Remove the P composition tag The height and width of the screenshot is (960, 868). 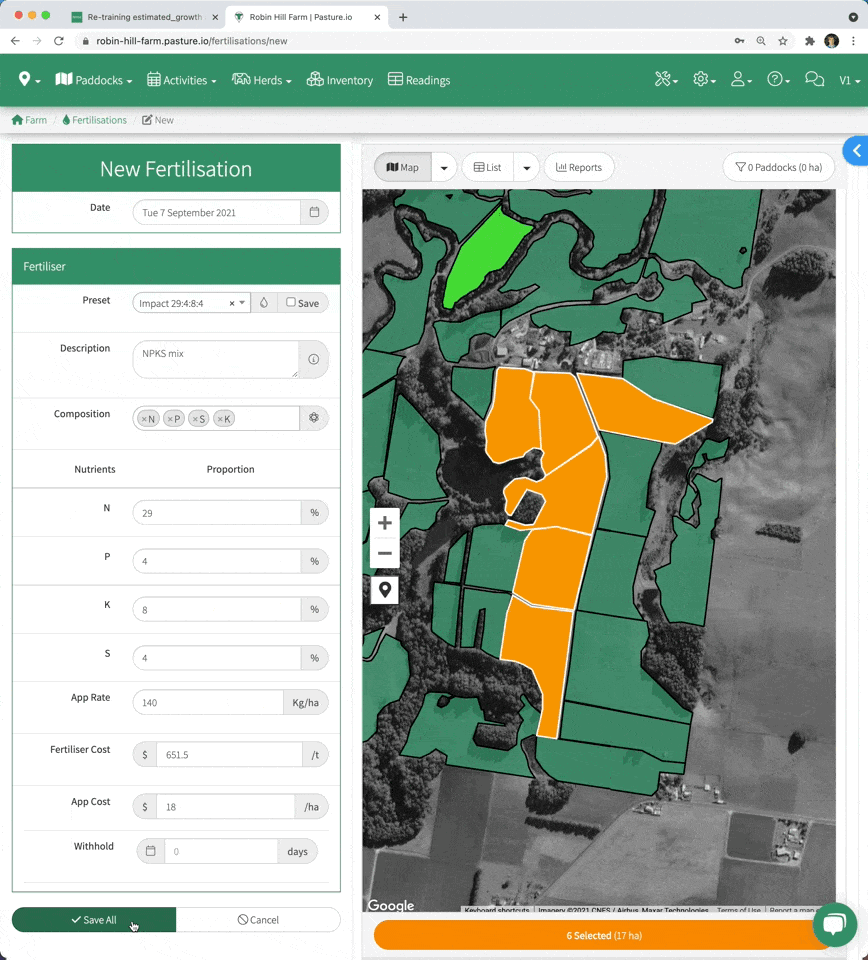170,419
